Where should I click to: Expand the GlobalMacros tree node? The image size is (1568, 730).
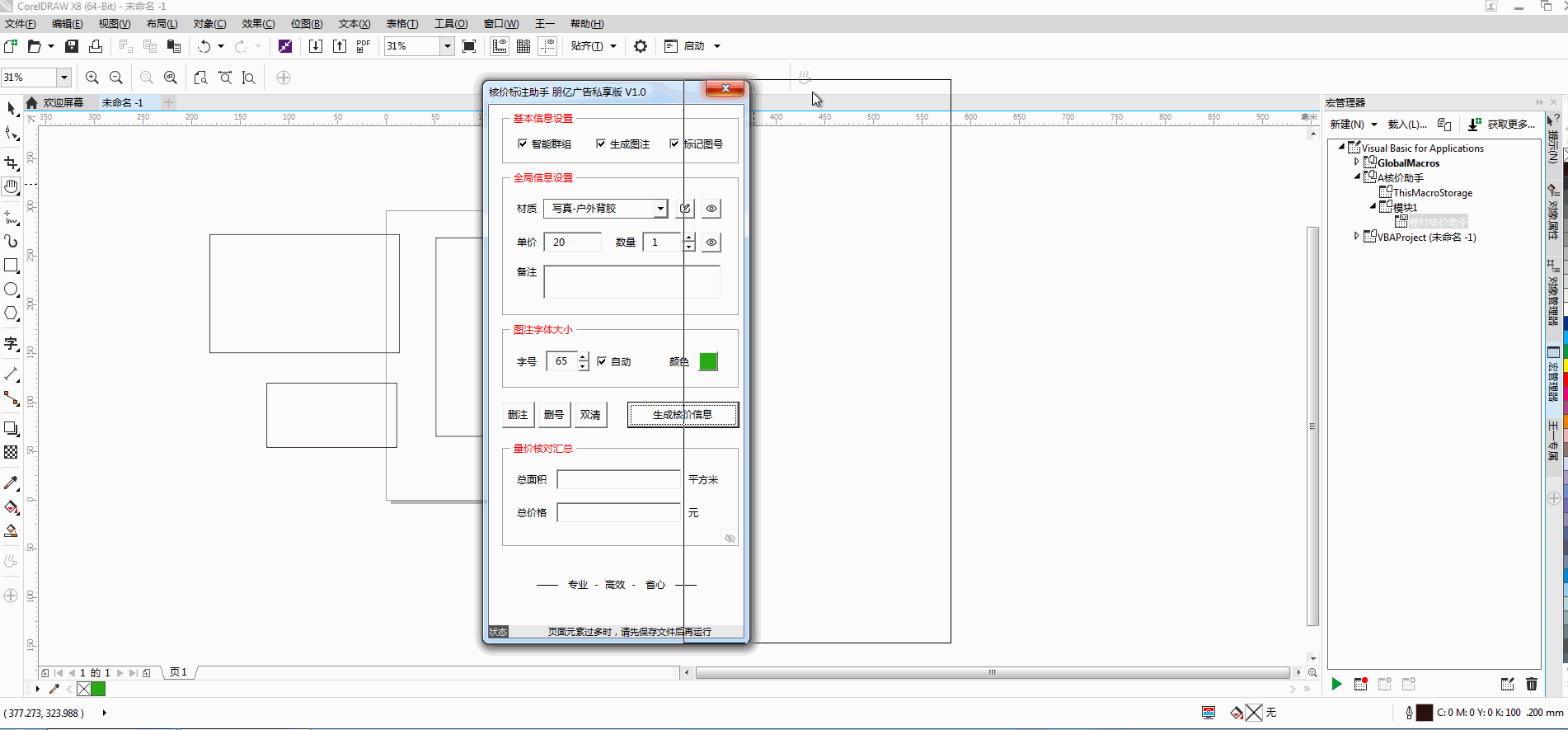[x=1356, y=162]
